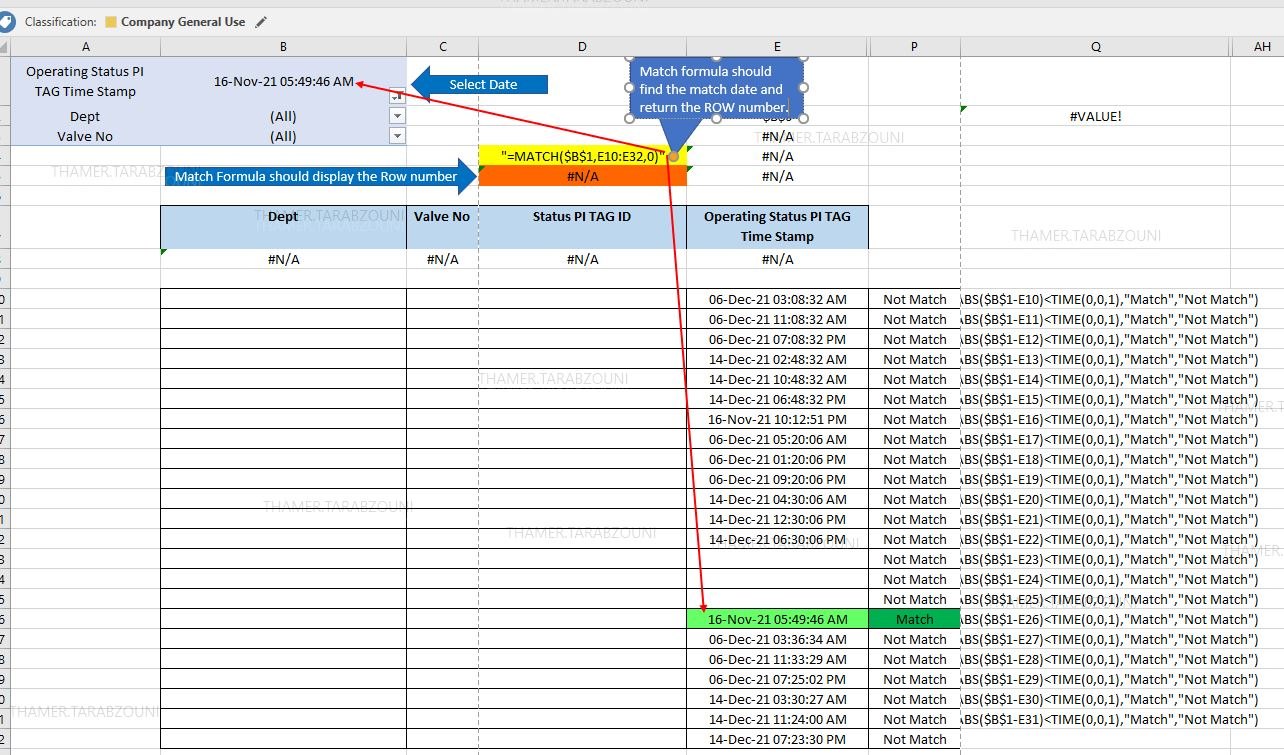Click the classification tag icon
The height and width of the screenshot is (755, 1284).
(7, 21)
